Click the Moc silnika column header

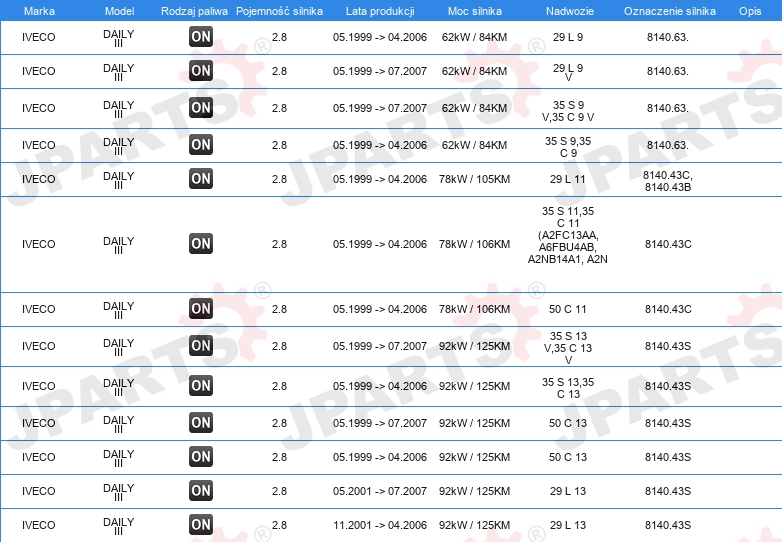pos(475,11)
